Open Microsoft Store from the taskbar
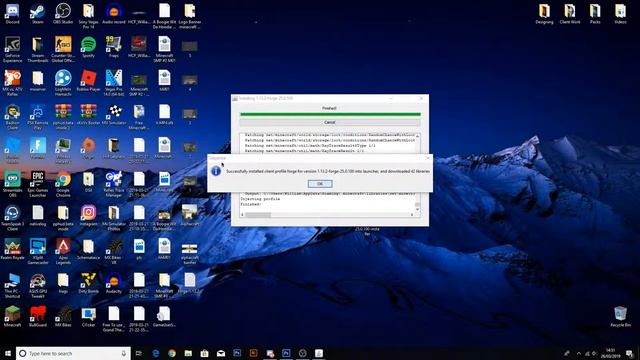 pyautogui.click(x=204, y=353)
